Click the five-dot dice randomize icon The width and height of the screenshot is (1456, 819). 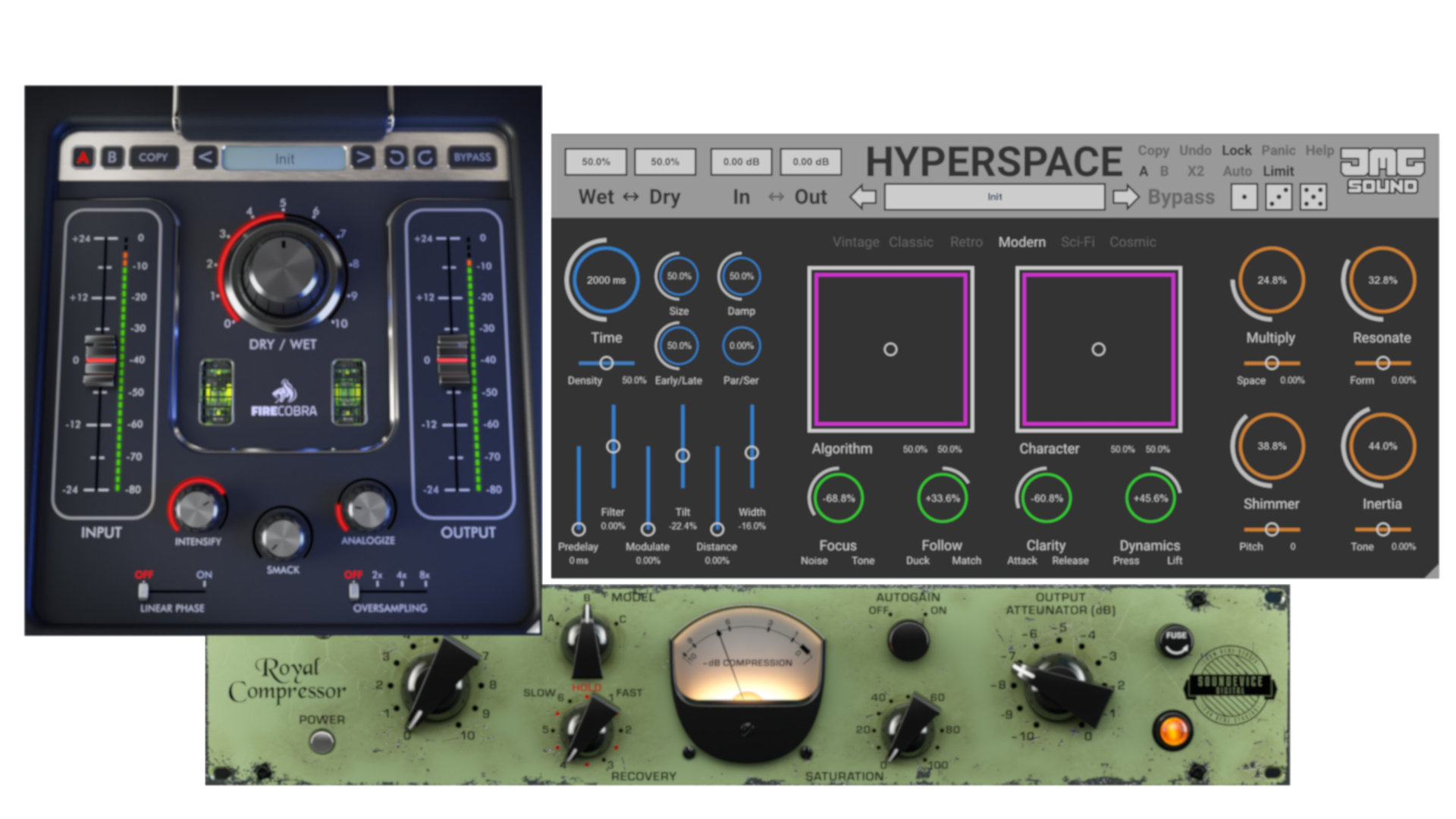point(1313,198)
